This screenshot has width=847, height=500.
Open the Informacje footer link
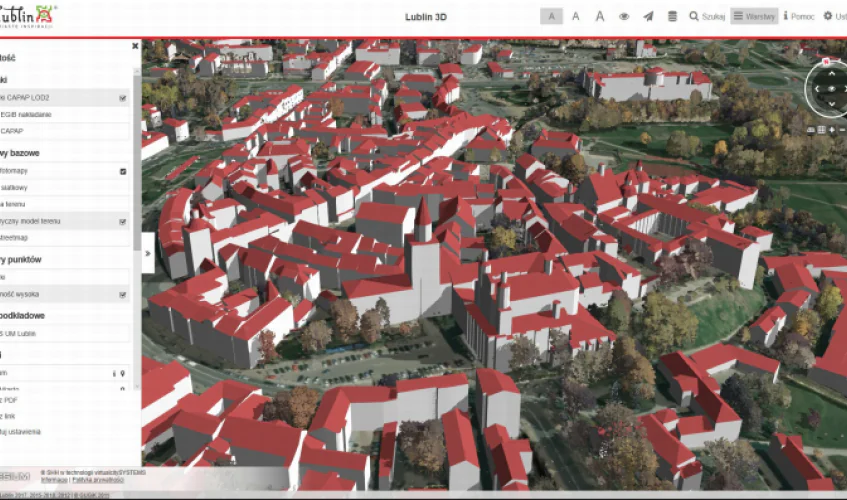54,480
